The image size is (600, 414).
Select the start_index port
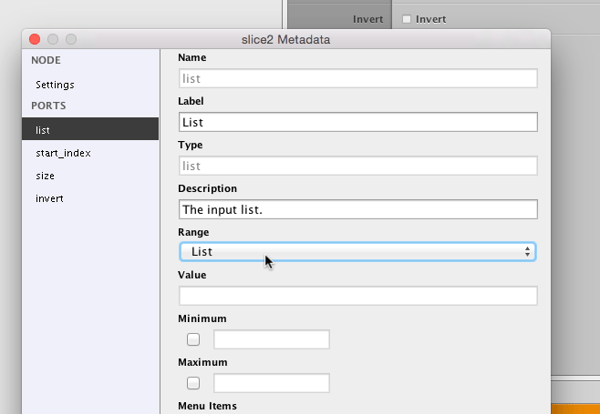coord(90,153)
